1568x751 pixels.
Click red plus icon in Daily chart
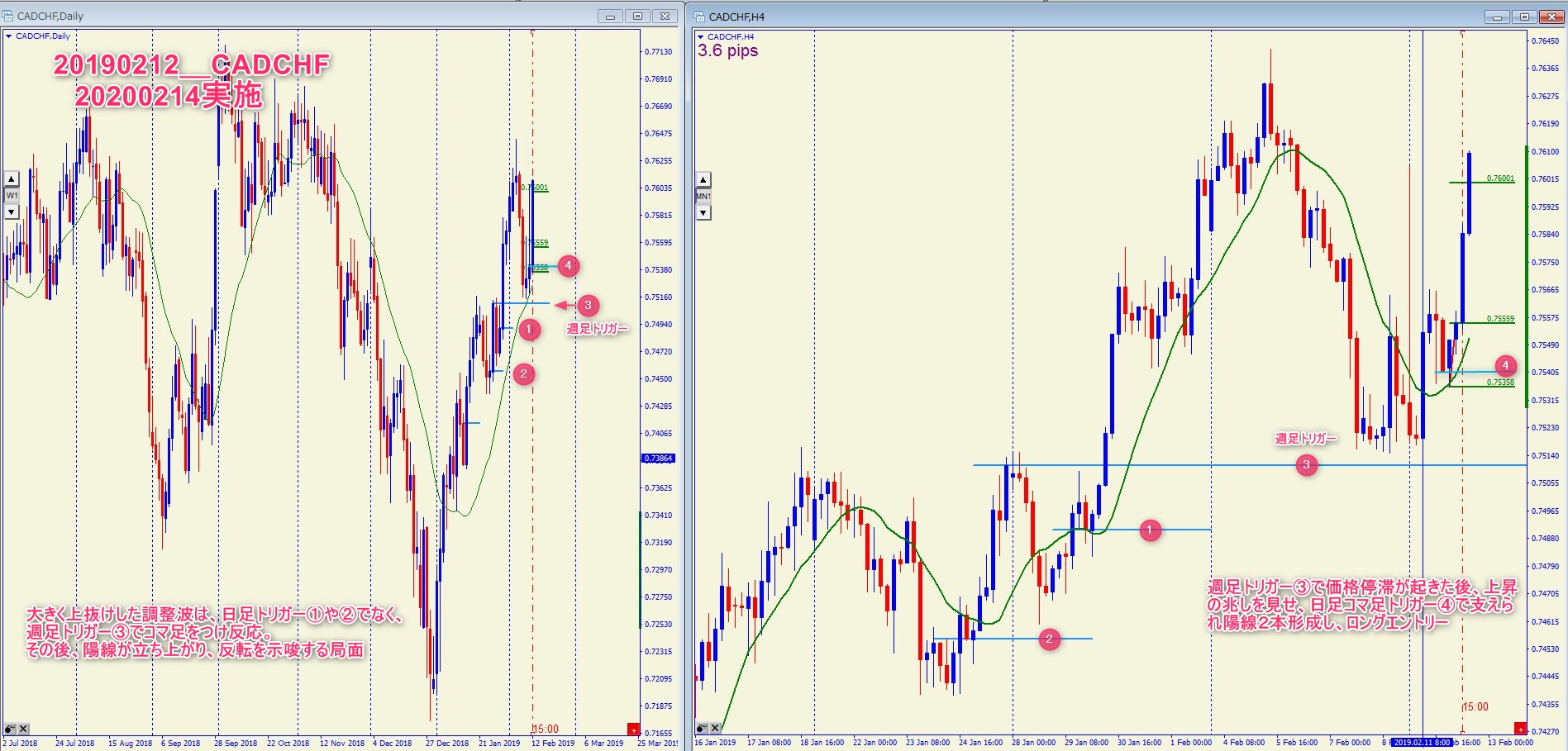pyautogui.click(x=633, y=729)
